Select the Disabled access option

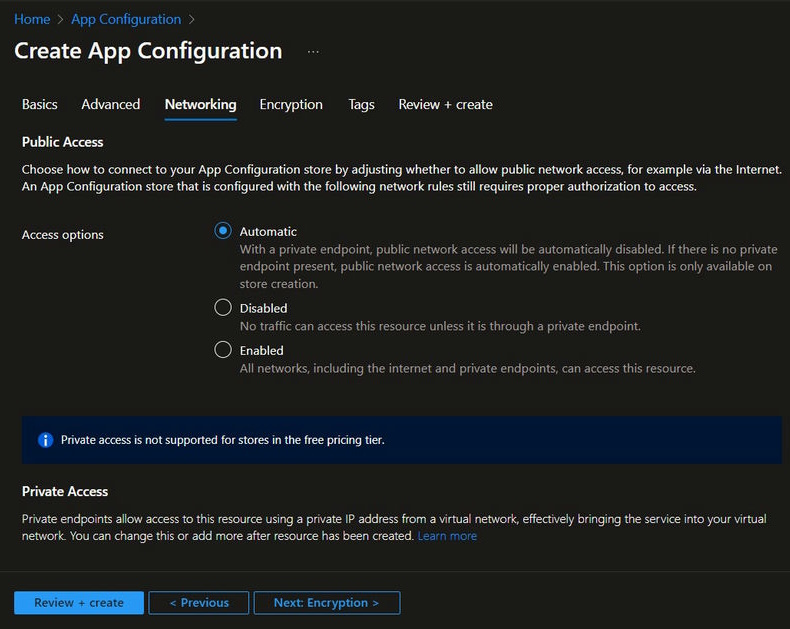coord(223,308)
